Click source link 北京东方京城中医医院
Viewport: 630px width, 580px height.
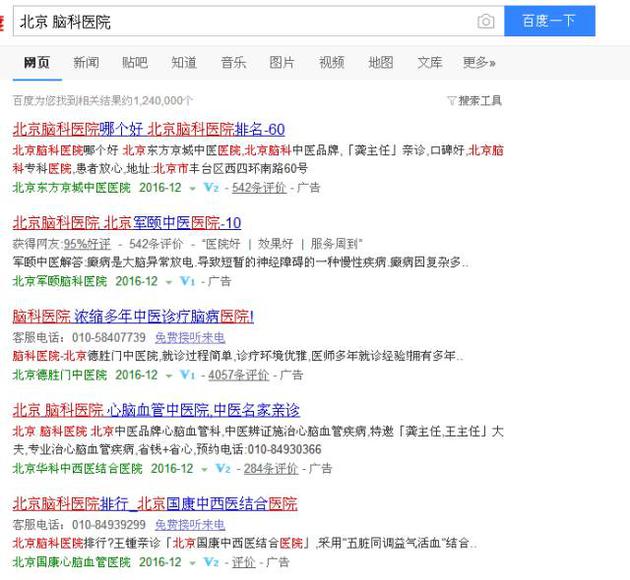tap(72, 188)
